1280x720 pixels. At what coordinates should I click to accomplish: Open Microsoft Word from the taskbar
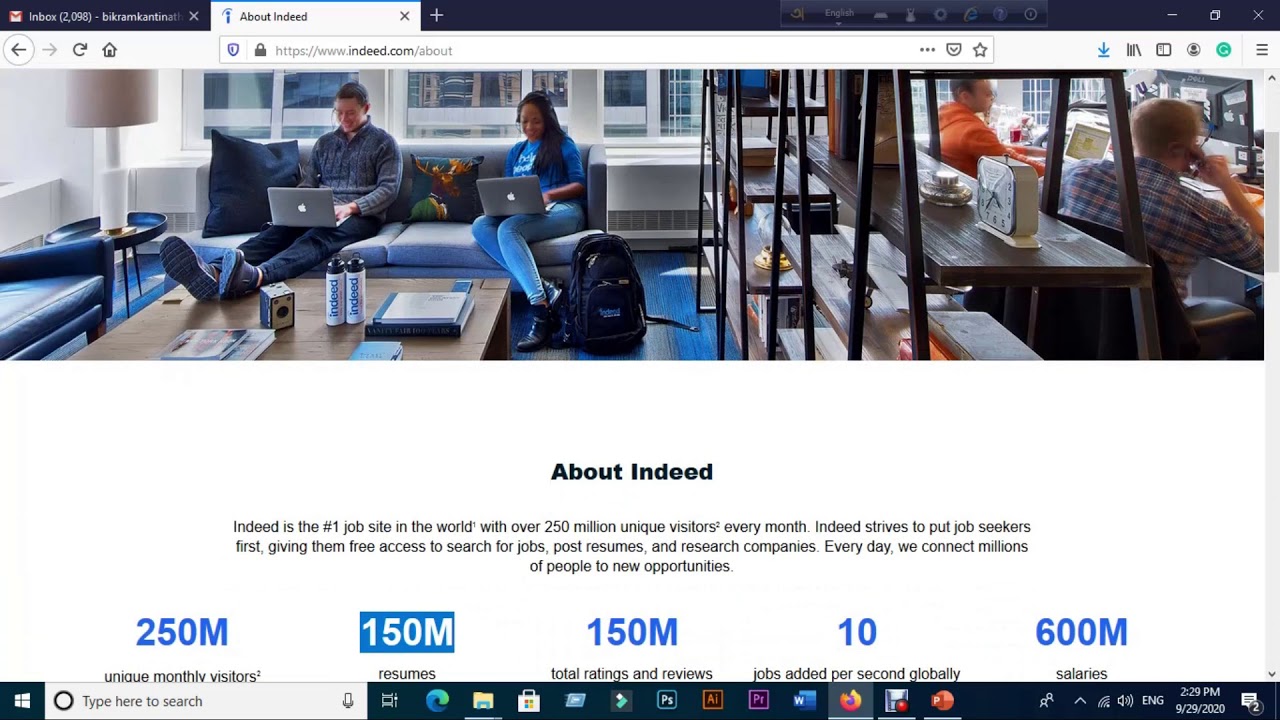tap(804, 701)
